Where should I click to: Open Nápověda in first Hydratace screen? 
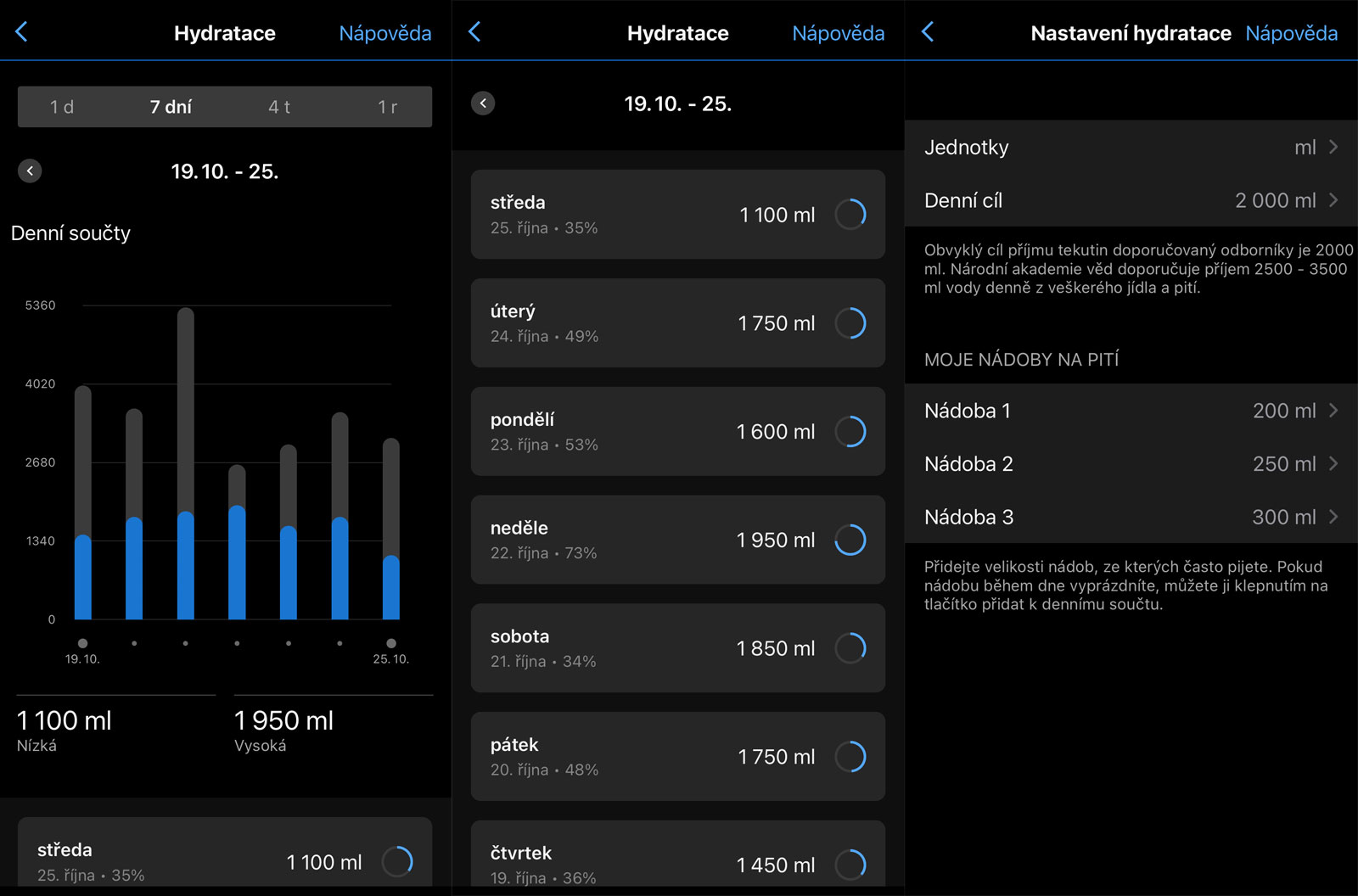[385, 33]
